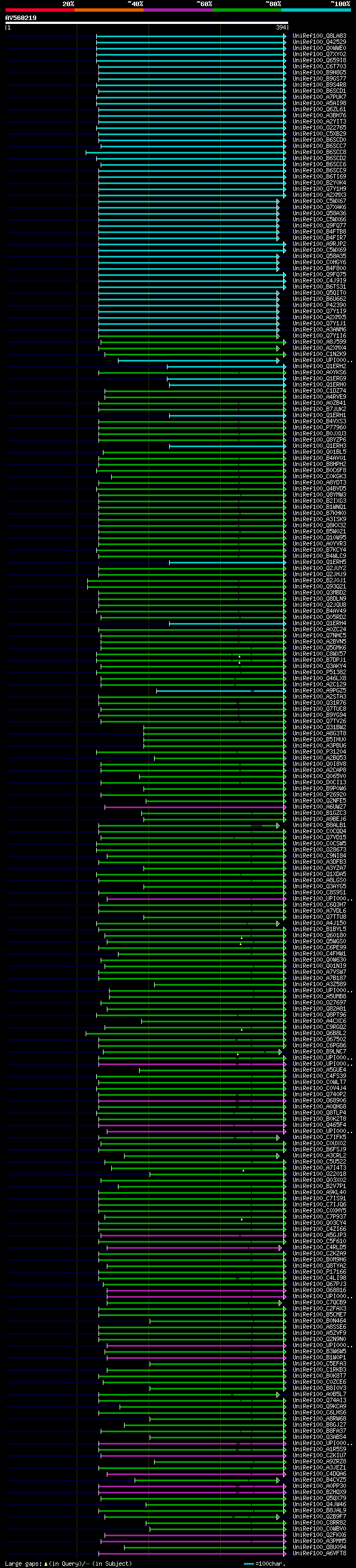Select hit UniRef100_P31204

click(x=319, y=752)
